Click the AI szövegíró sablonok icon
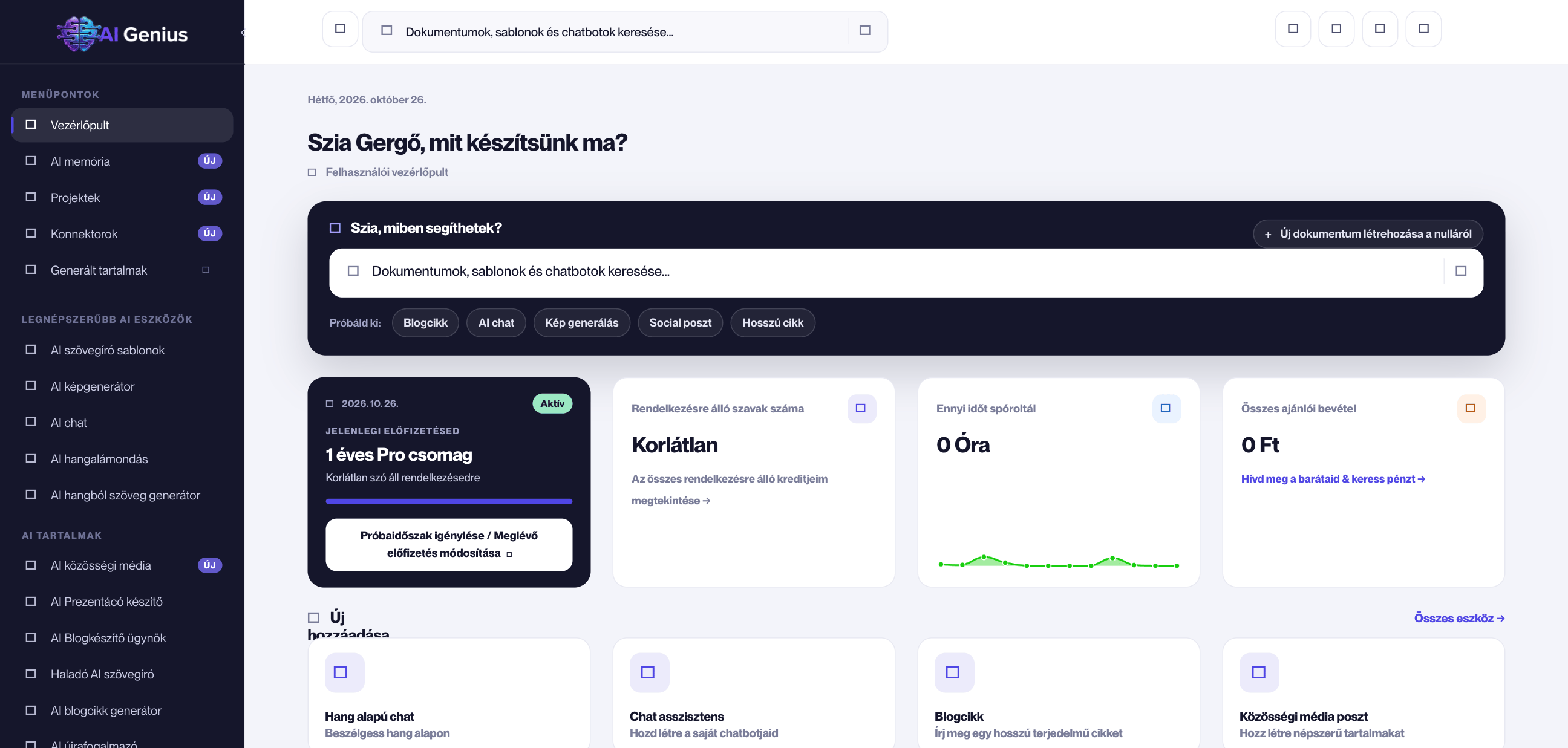This screenshot has width=1568, height=748. point(30,350)
